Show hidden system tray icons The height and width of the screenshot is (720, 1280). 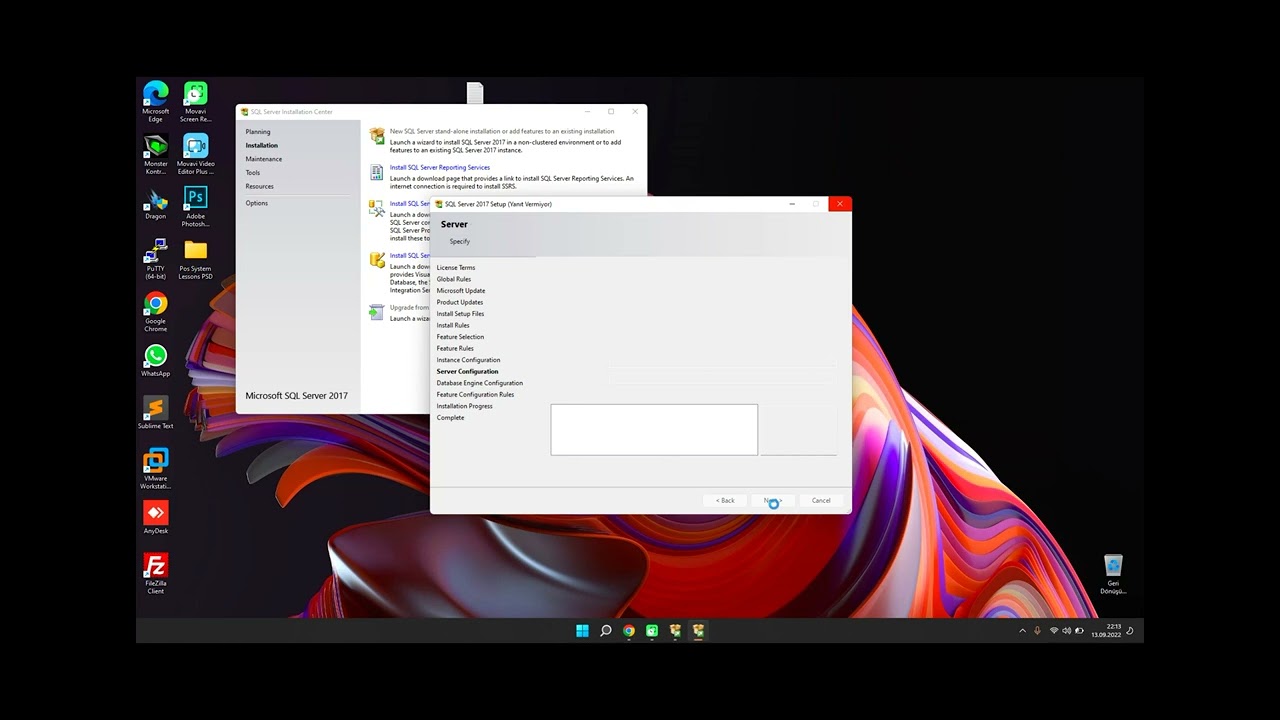pyautogui.click(x=1022, y=631)
